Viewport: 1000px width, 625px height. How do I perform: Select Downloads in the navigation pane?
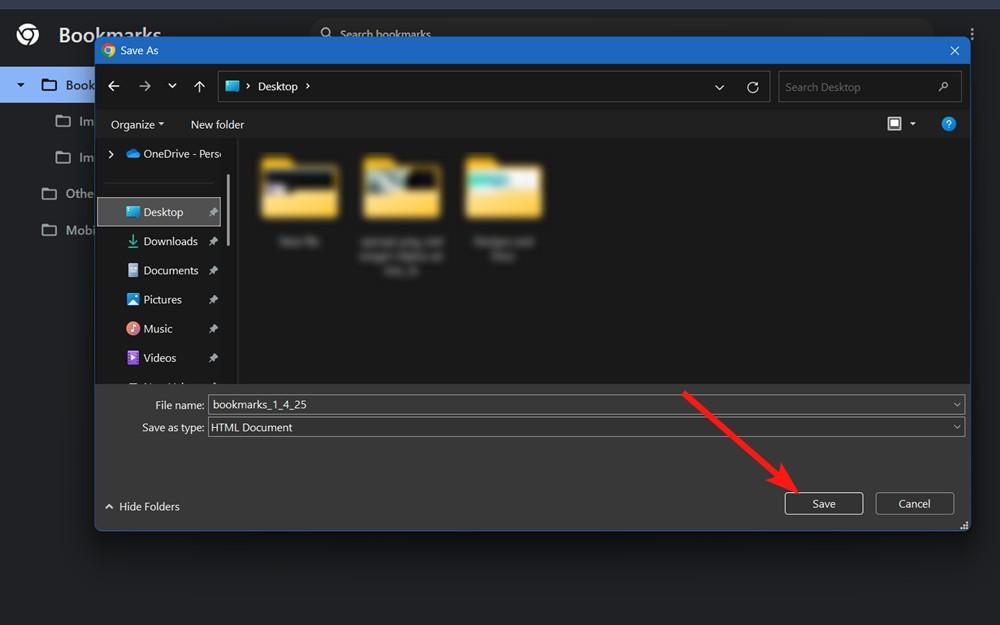coord(162,241)
